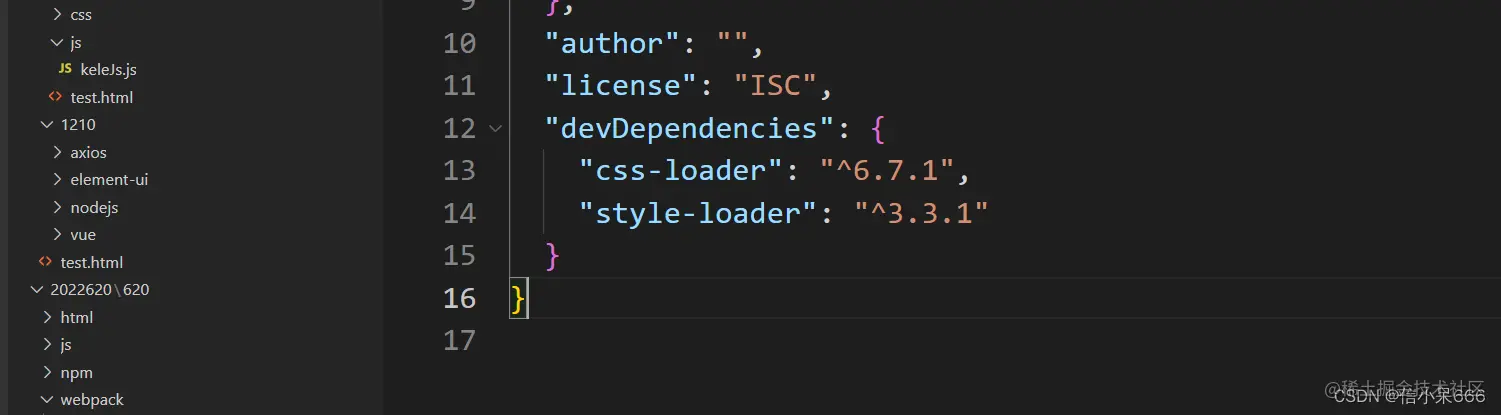This screenshot has width=1501, height=415.
Task: Open test.html under the js folder
Action: [x=101, y=97]
